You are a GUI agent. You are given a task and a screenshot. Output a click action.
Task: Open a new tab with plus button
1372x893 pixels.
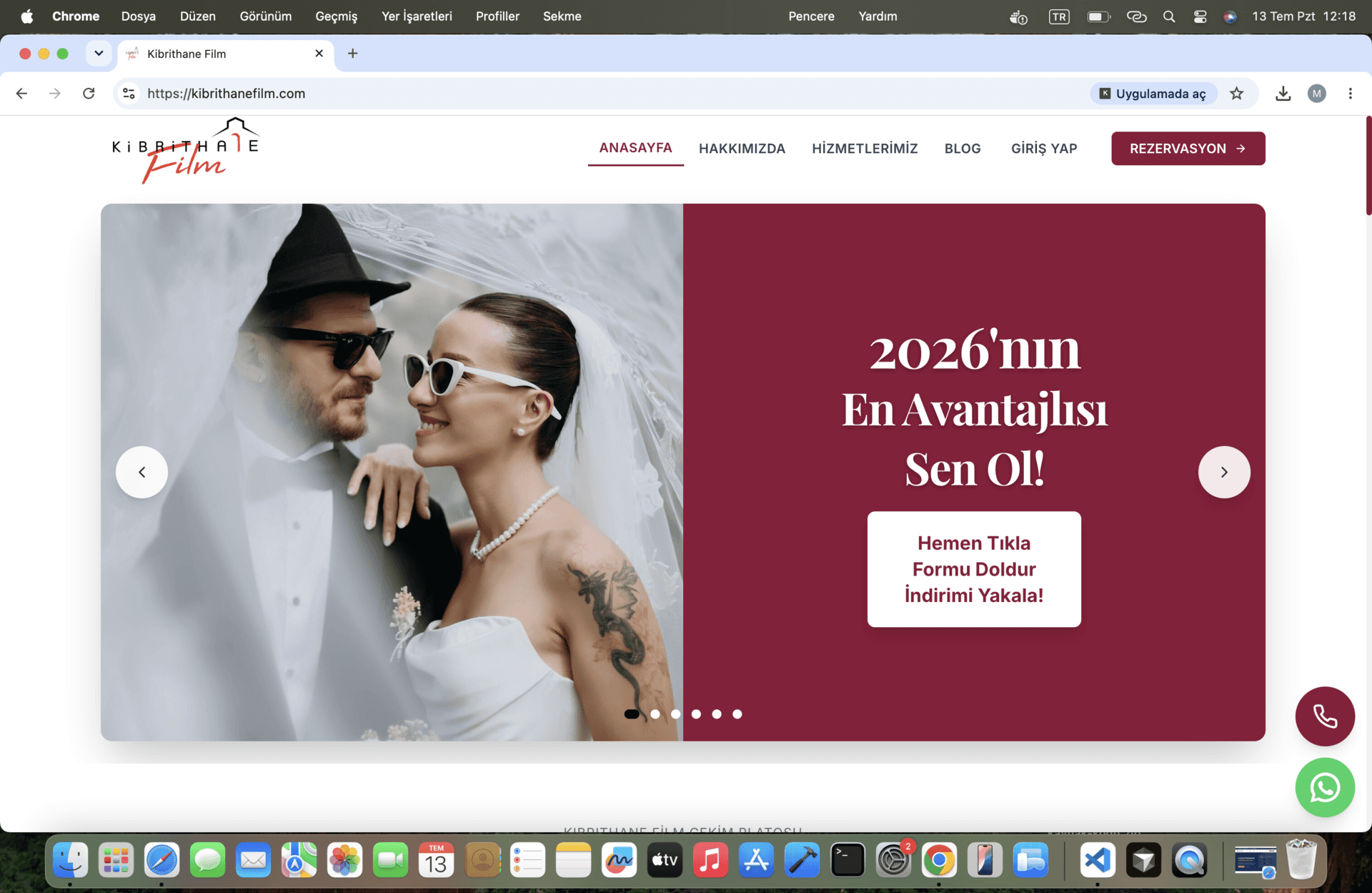352,54
